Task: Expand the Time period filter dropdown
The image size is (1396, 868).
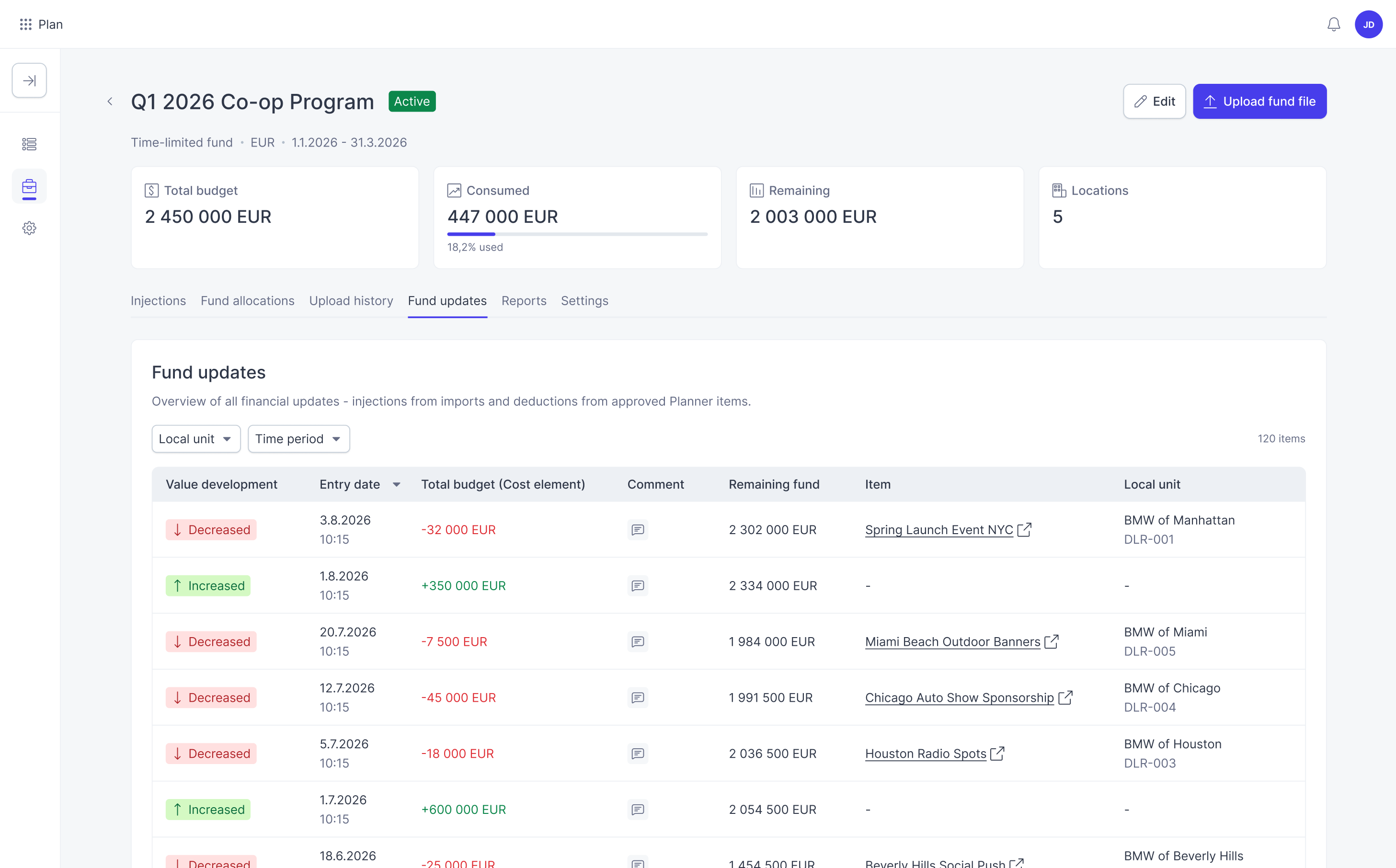Action: pos(298,439)
